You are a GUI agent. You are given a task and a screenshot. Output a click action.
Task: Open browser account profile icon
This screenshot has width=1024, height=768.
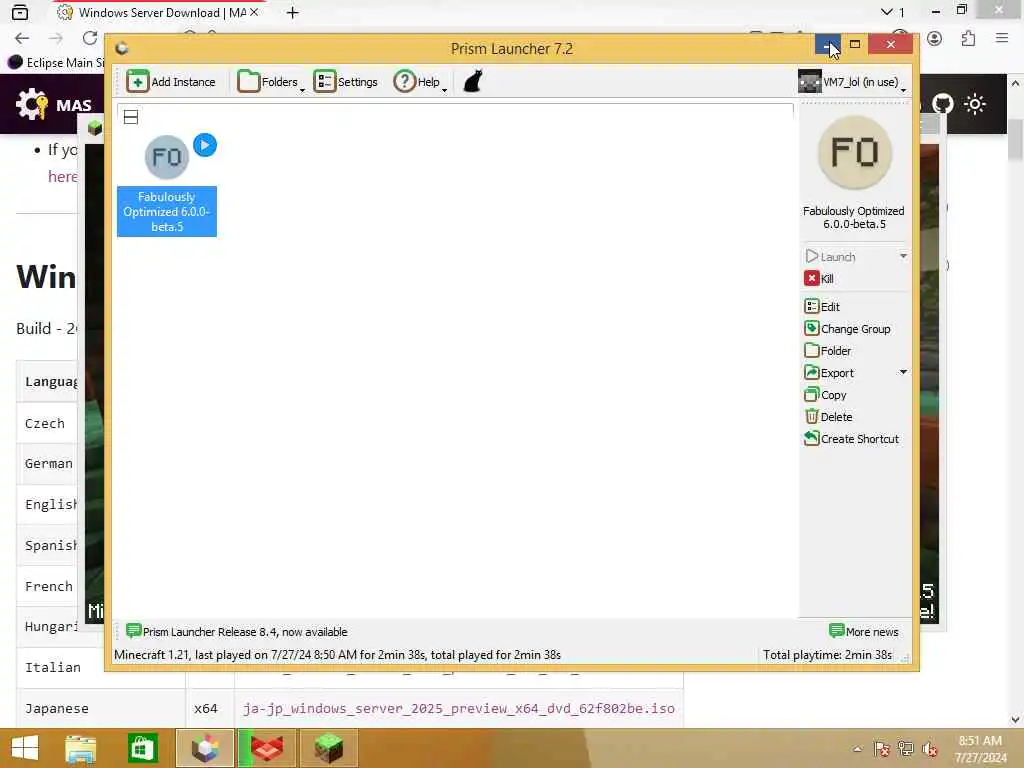(935, 39)
